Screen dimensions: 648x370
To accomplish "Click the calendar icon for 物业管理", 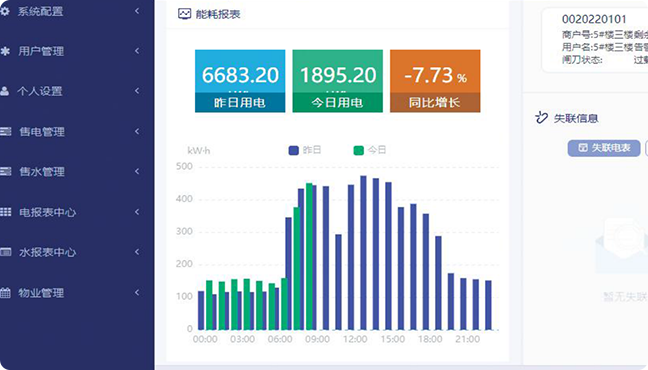I will [x=5, y=293].
